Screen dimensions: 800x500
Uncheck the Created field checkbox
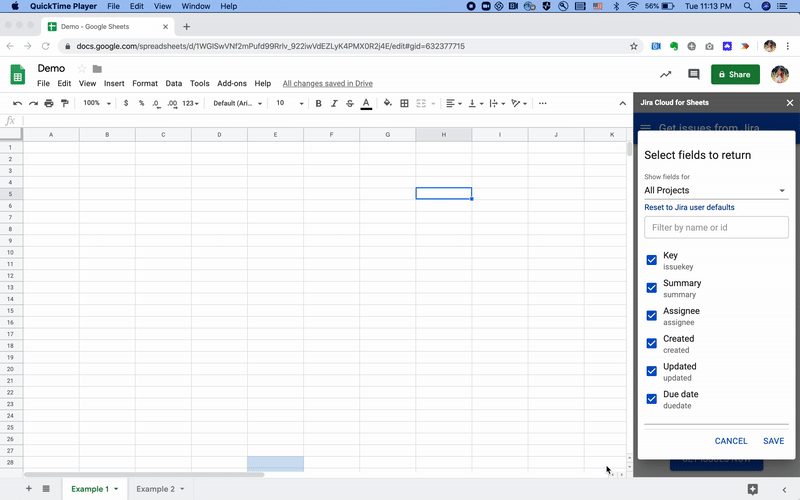tap(652, 343)
